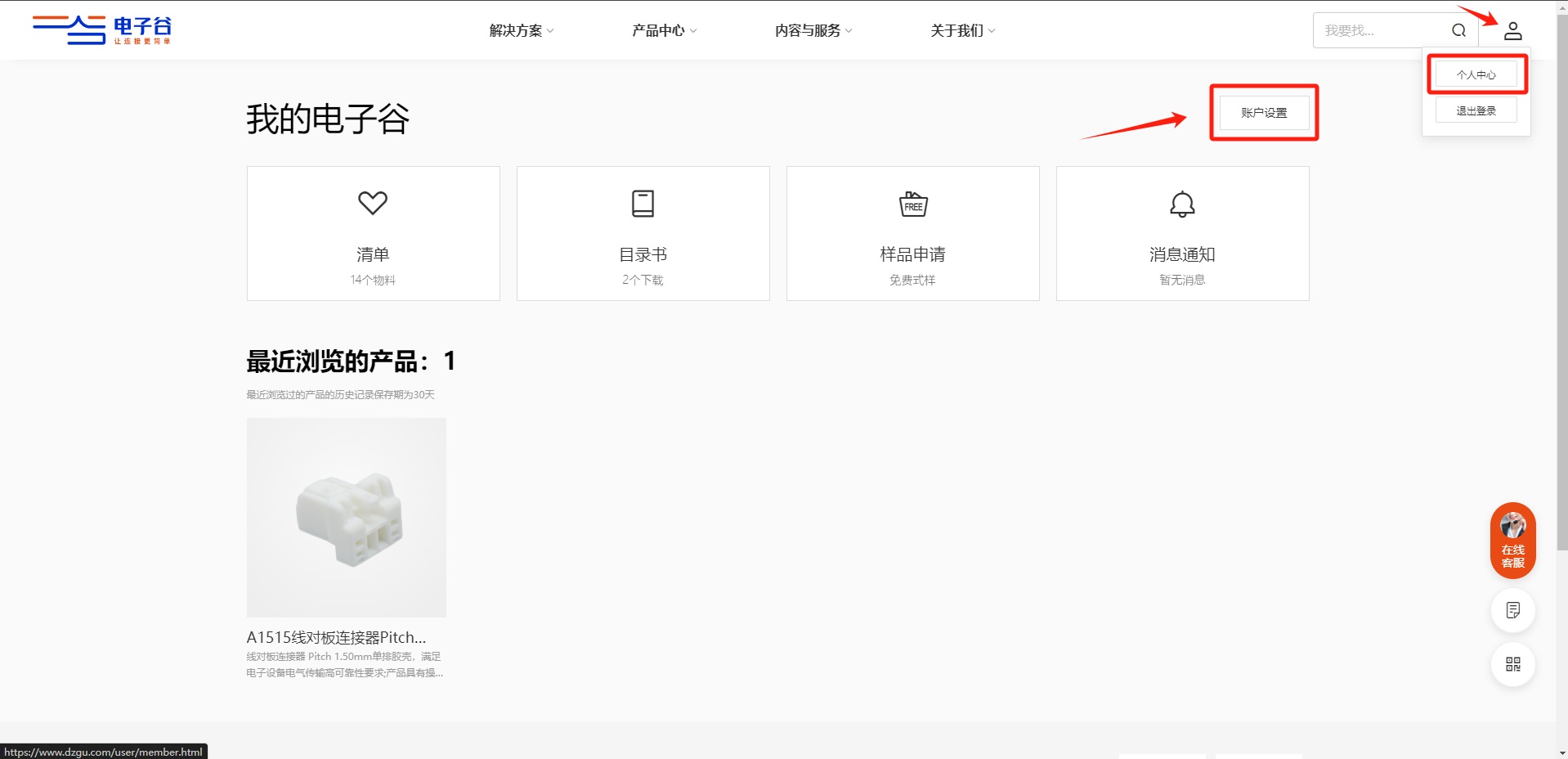This screenshot has height=759, width=1568.
Task: Click the floating QR code icon
Action: 1512,664
